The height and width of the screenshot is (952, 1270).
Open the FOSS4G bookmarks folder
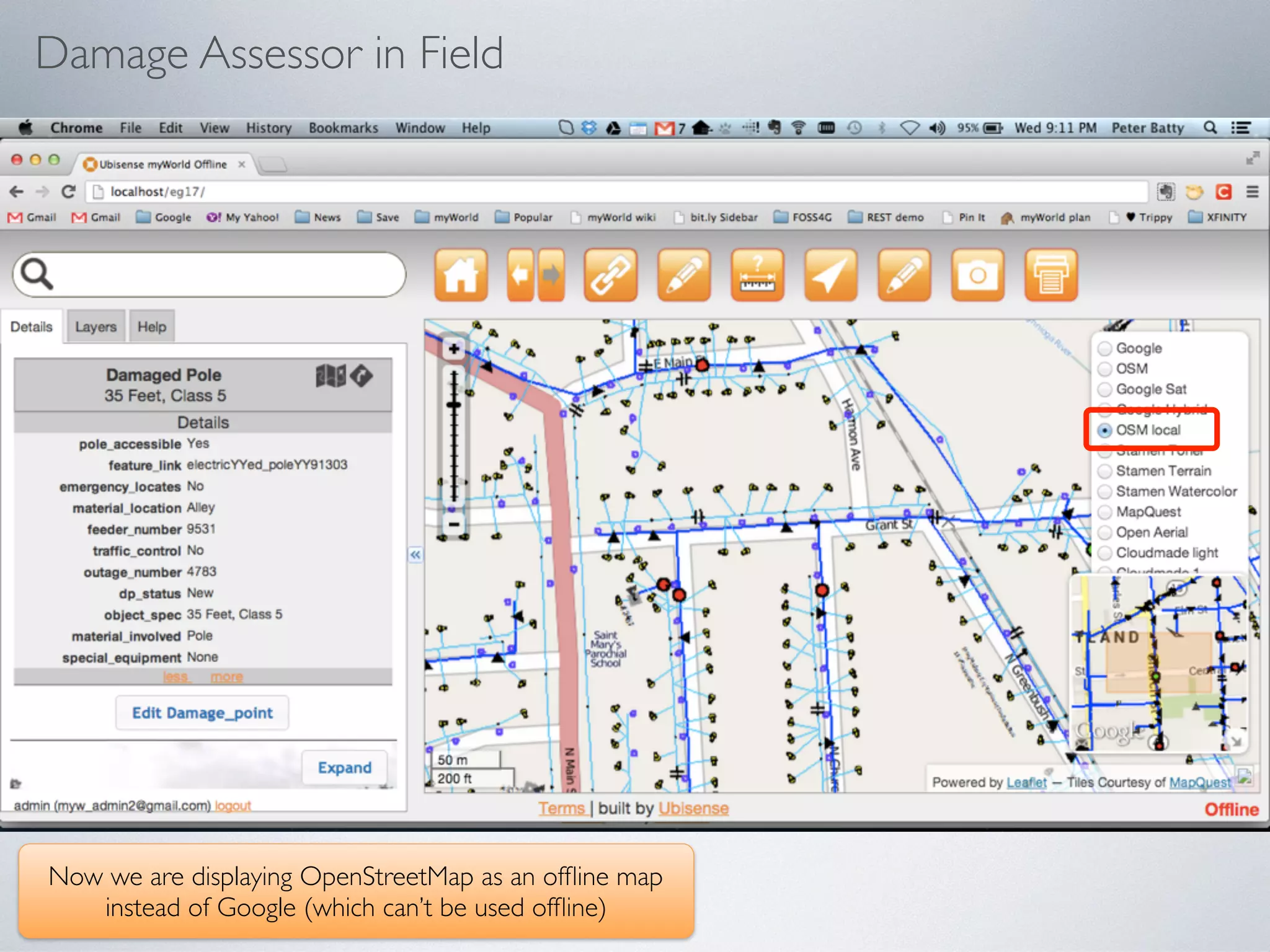803,218
